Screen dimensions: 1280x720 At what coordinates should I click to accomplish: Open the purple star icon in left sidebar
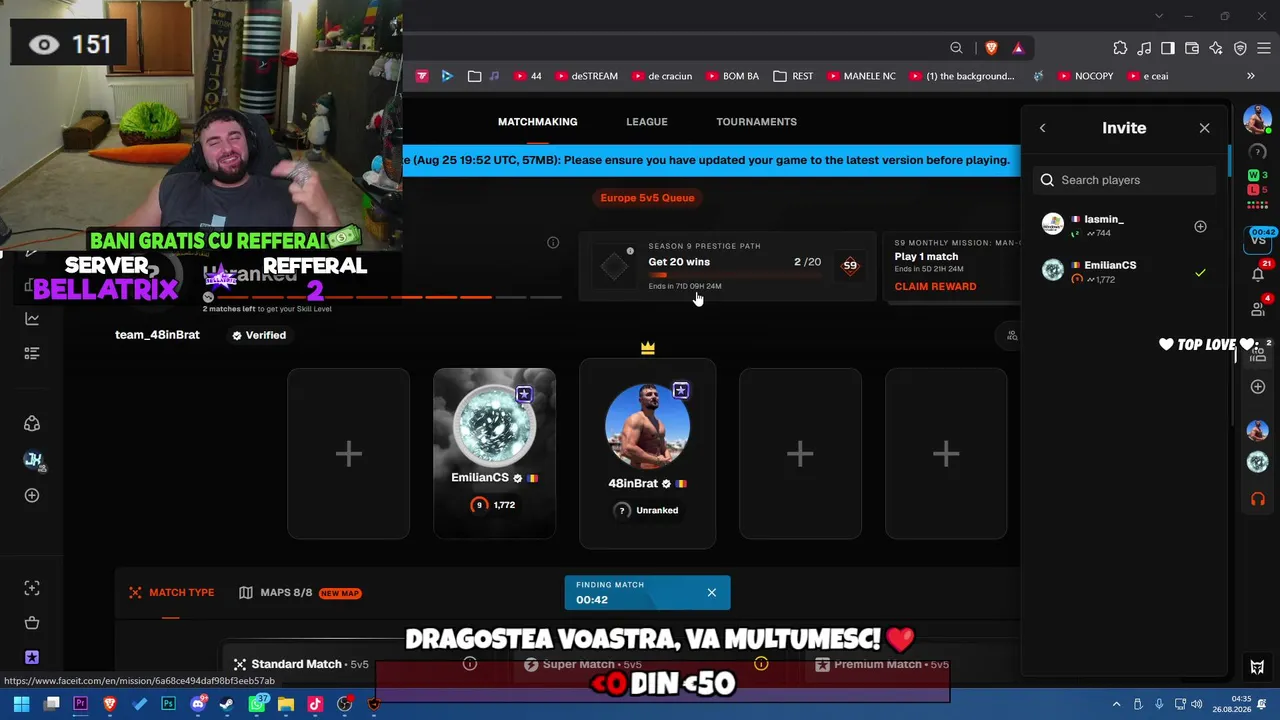(x=32, y=657)
